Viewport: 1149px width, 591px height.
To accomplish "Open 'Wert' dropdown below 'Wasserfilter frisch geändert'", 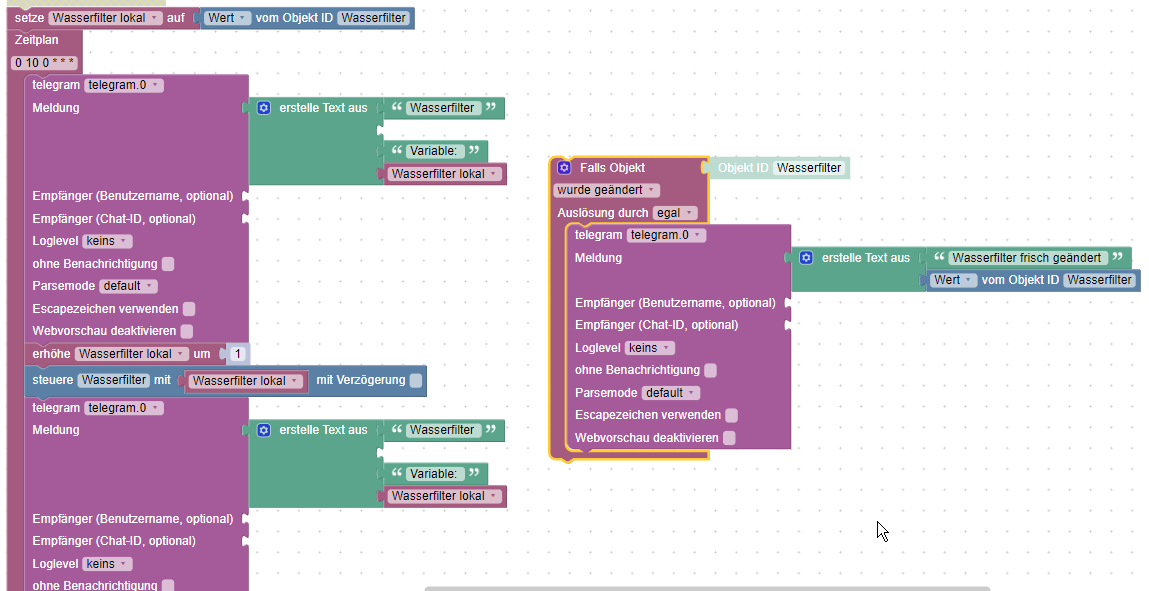I will tap(953, 280).
